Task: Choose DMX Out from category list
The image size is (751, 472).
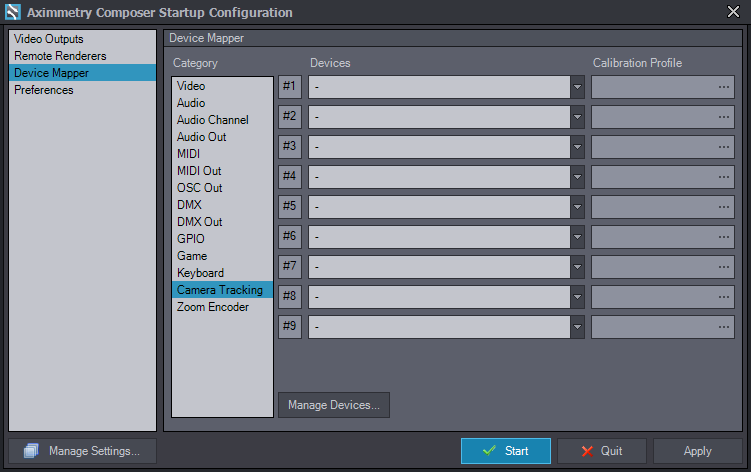Action: (199, 222)
